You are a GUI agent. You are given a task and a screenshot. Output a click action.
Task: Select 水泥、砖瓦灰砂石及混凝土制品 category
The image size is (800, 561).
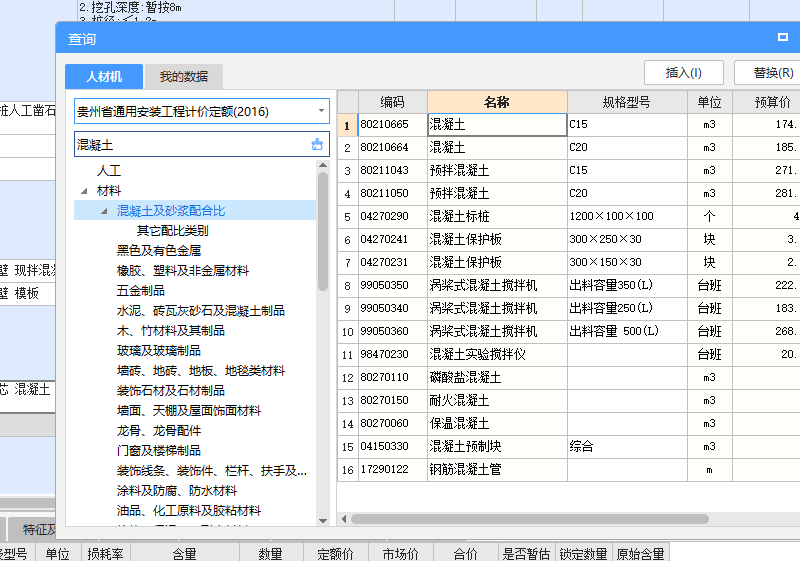pos(201,311)
